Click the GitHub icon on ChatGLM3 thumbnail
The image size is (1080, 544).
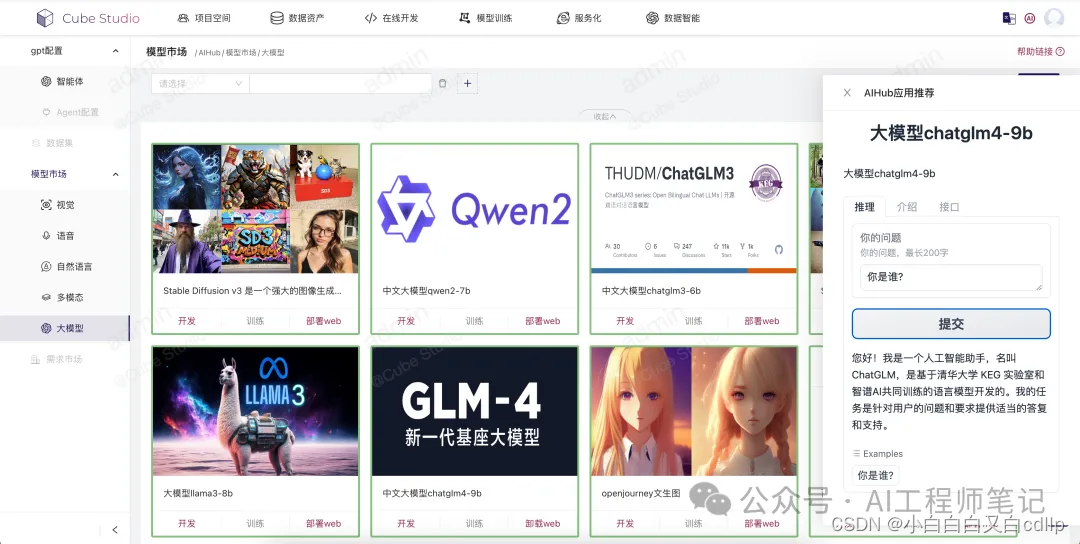pos(779,248)
